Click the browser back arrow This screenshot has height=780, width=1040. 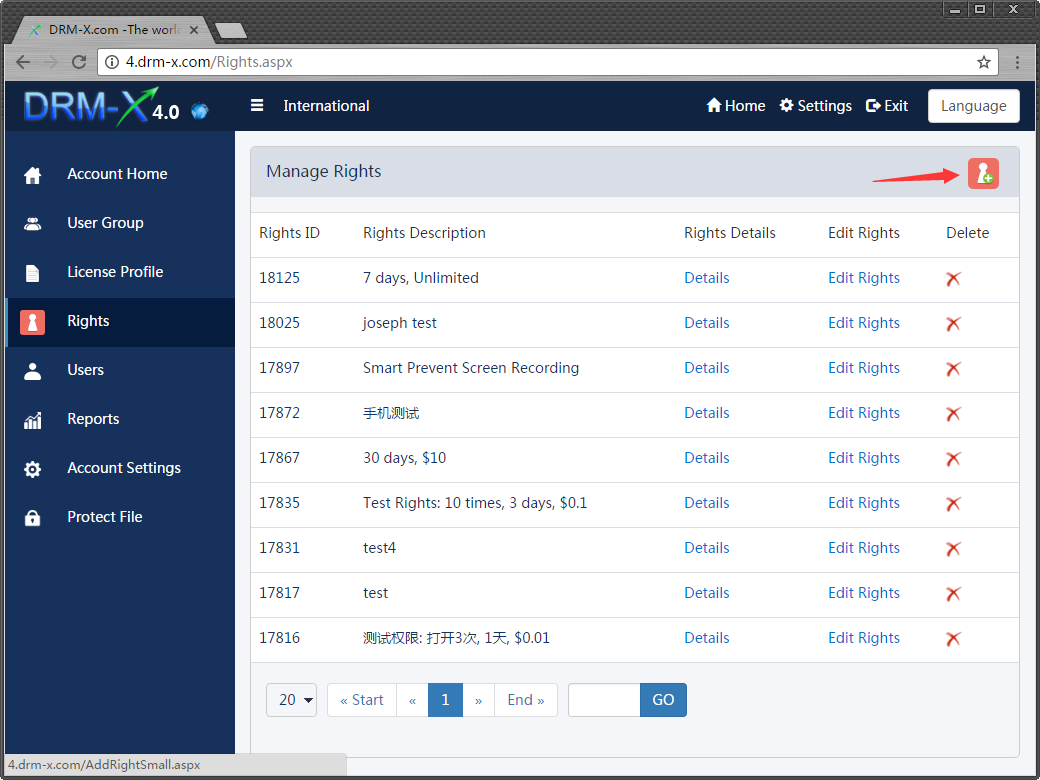coord(23,62)
